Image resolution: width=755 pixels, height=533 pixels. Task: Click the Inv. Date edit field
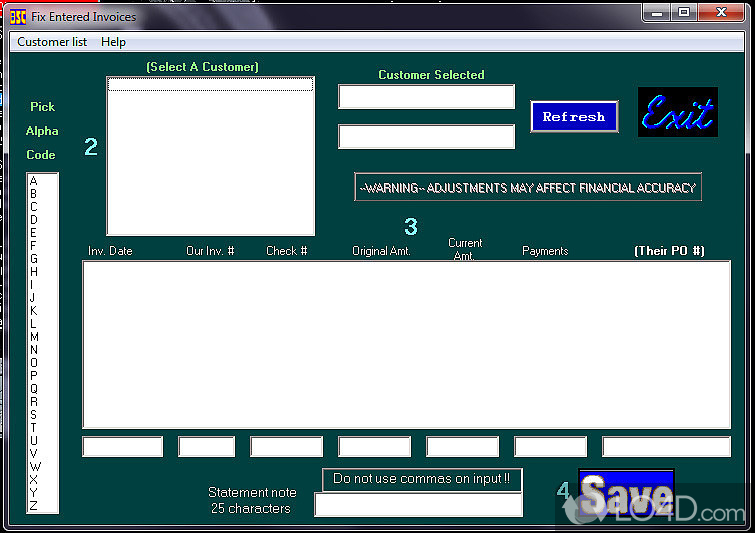tap(122, 447)
